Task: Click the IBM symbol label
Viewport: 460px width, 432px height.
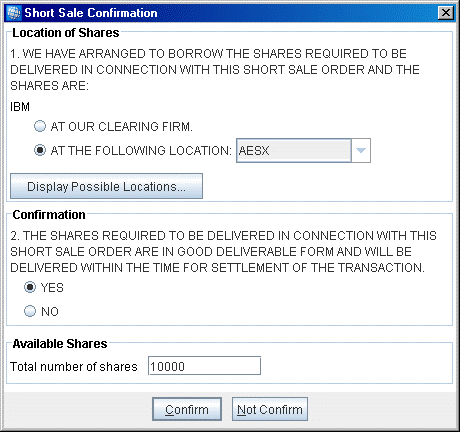Action: click(x=20, y=107)
